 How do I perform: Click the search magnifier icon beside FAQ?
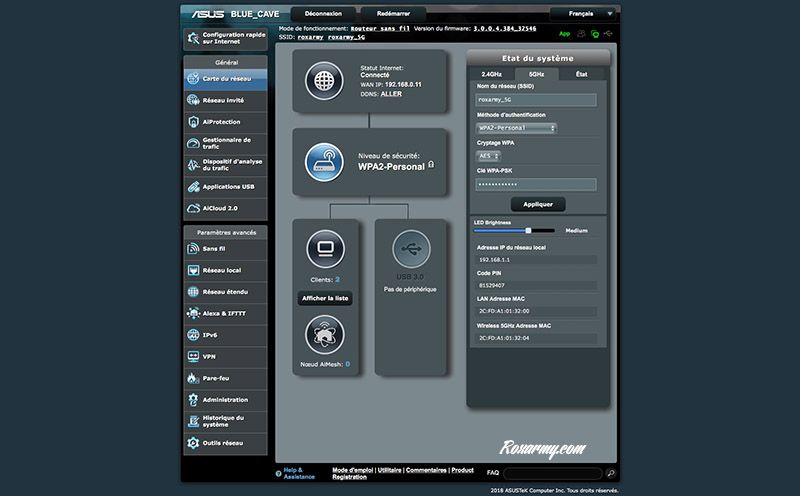(x=611, y=473)
